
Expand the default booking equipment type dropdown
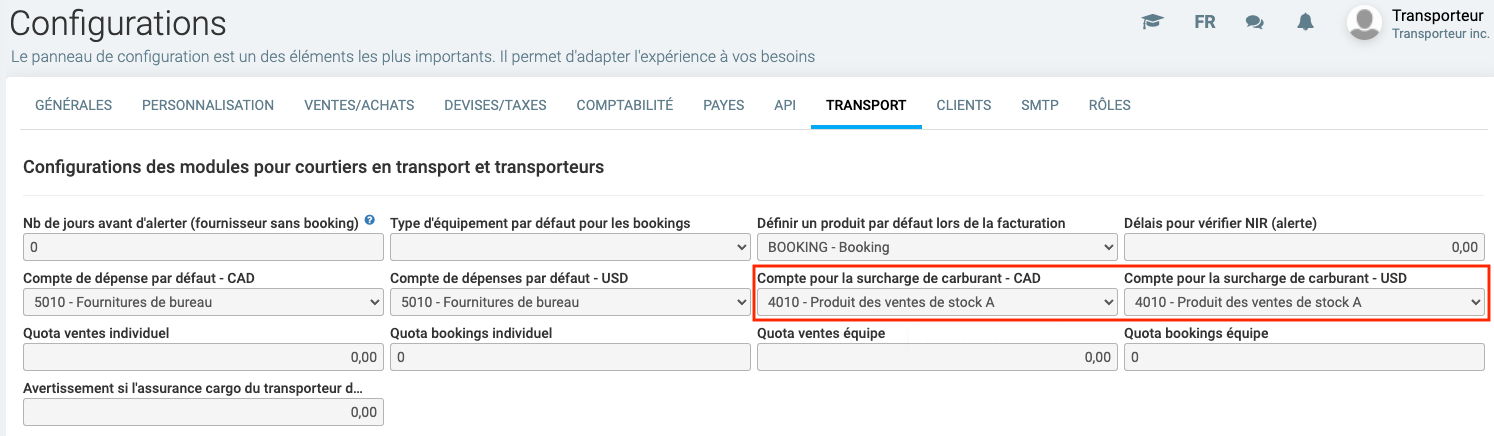tap(570, 247)
